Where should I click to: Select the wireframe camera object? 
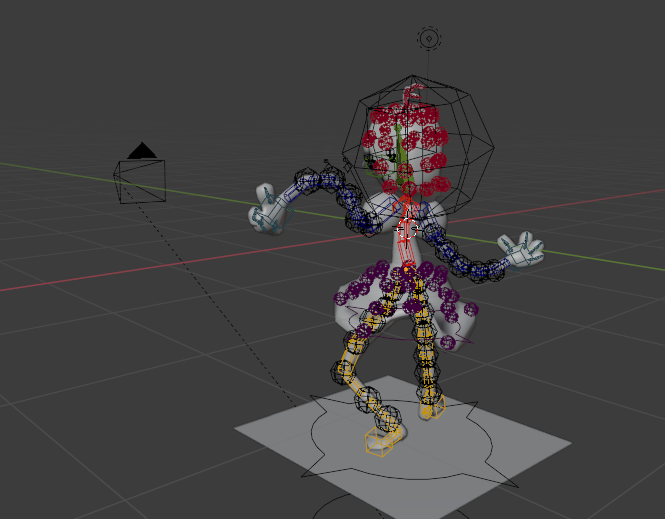click(140, 174)
